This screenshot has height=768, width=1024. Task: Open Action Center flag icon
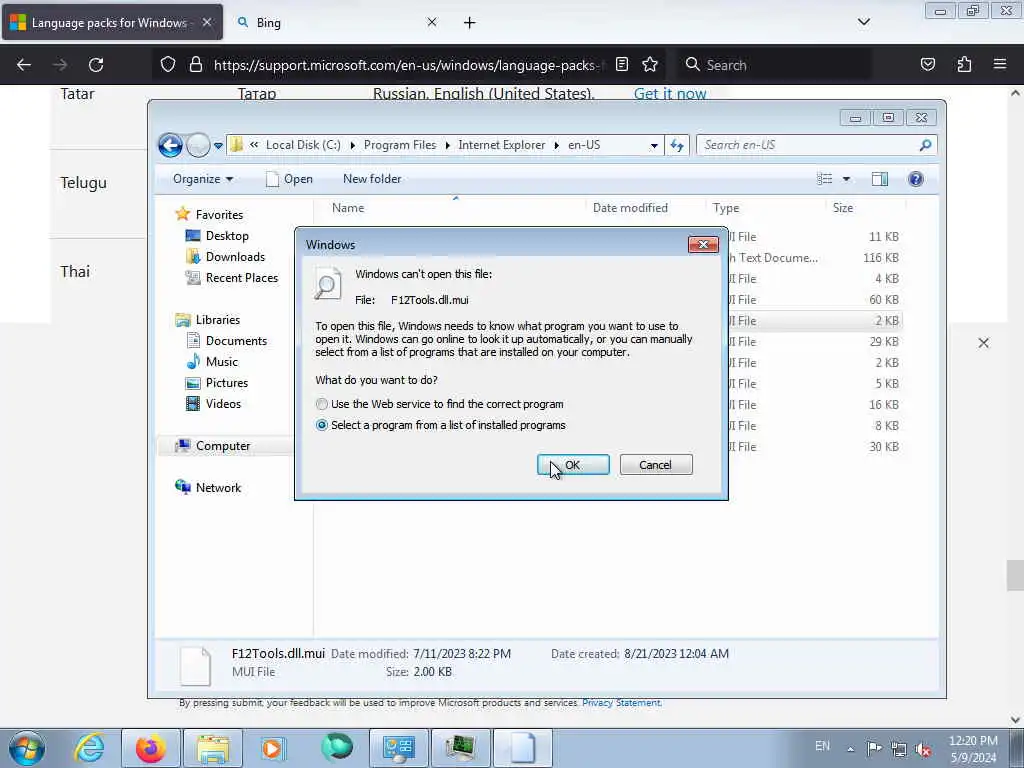coord(874,748)
